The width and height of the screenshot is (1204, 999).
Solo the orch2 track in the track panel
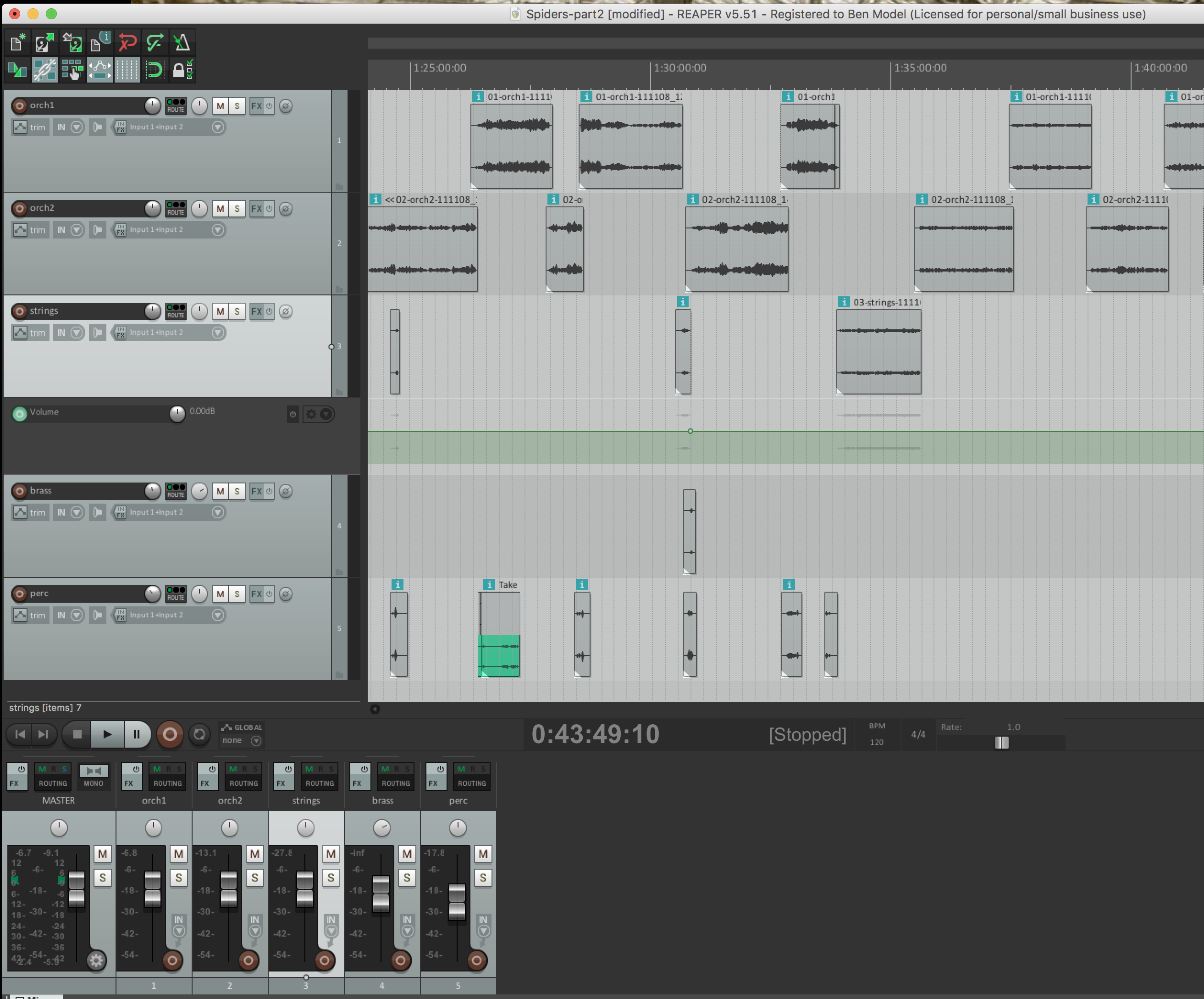pyautogui.click(x=237, y=209)
